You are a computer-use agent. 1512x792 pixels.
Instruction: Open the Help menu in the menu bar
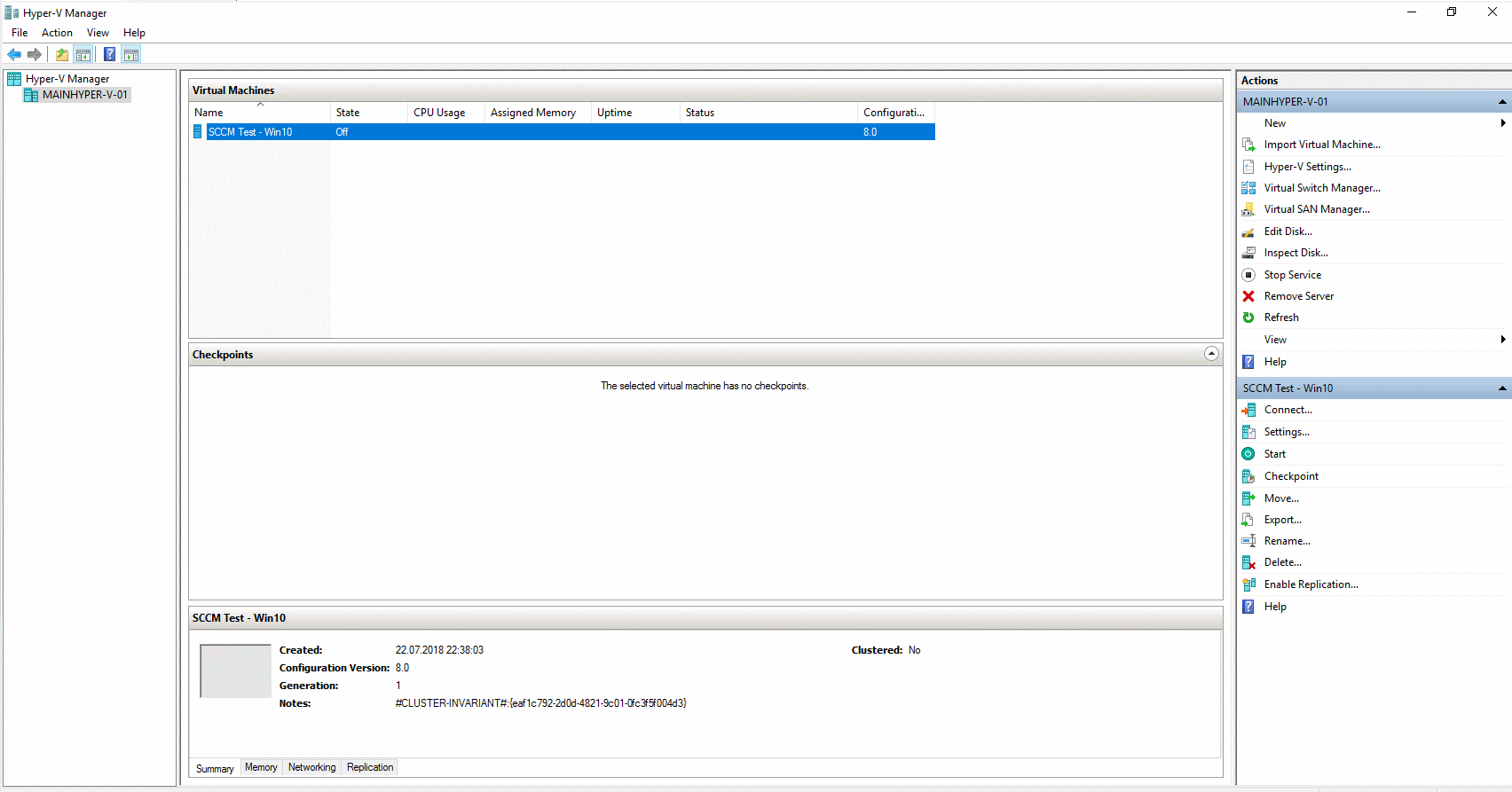[134, 33]
